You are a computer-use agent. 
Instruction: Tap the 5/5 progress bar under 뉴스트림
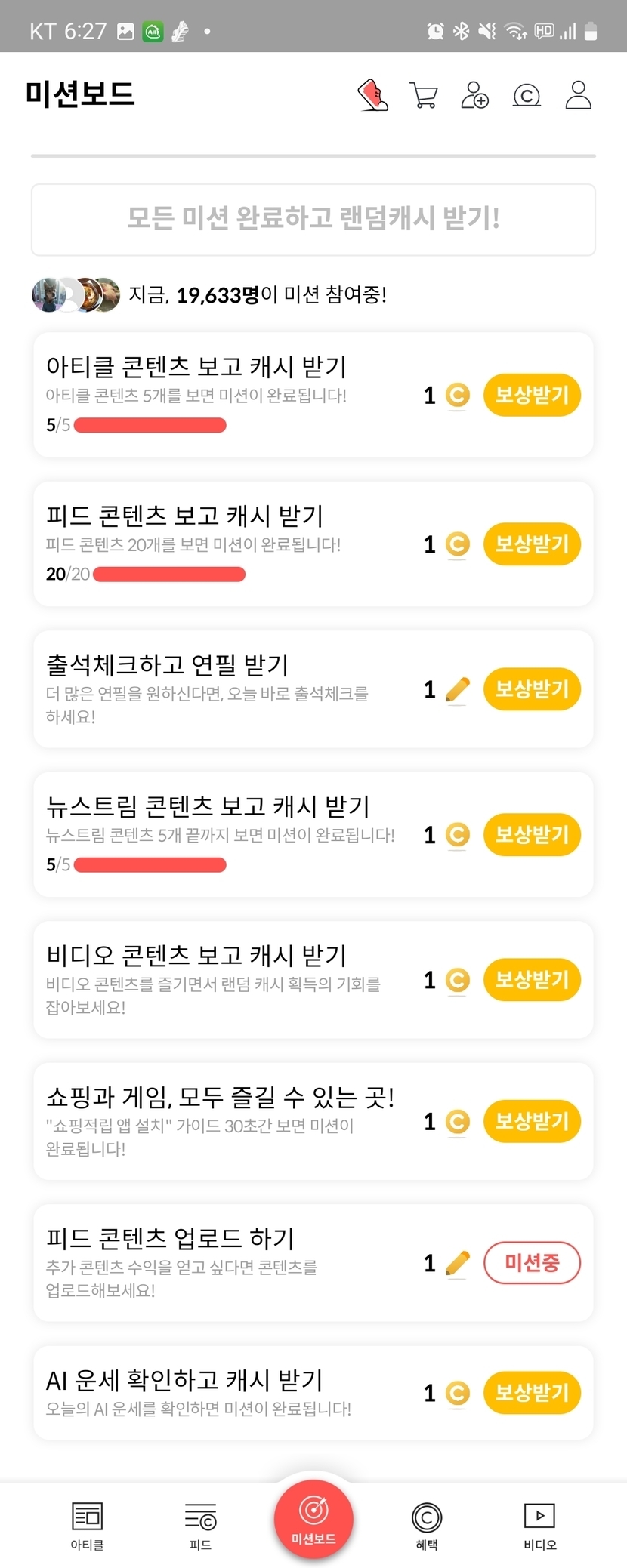[x=150, y=864]
